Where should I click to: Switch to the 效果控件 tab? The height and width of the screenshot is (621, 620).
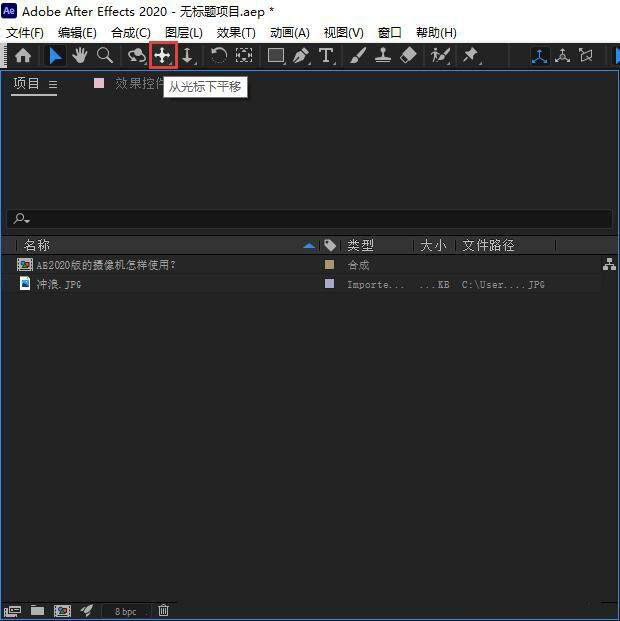point(139,84)
